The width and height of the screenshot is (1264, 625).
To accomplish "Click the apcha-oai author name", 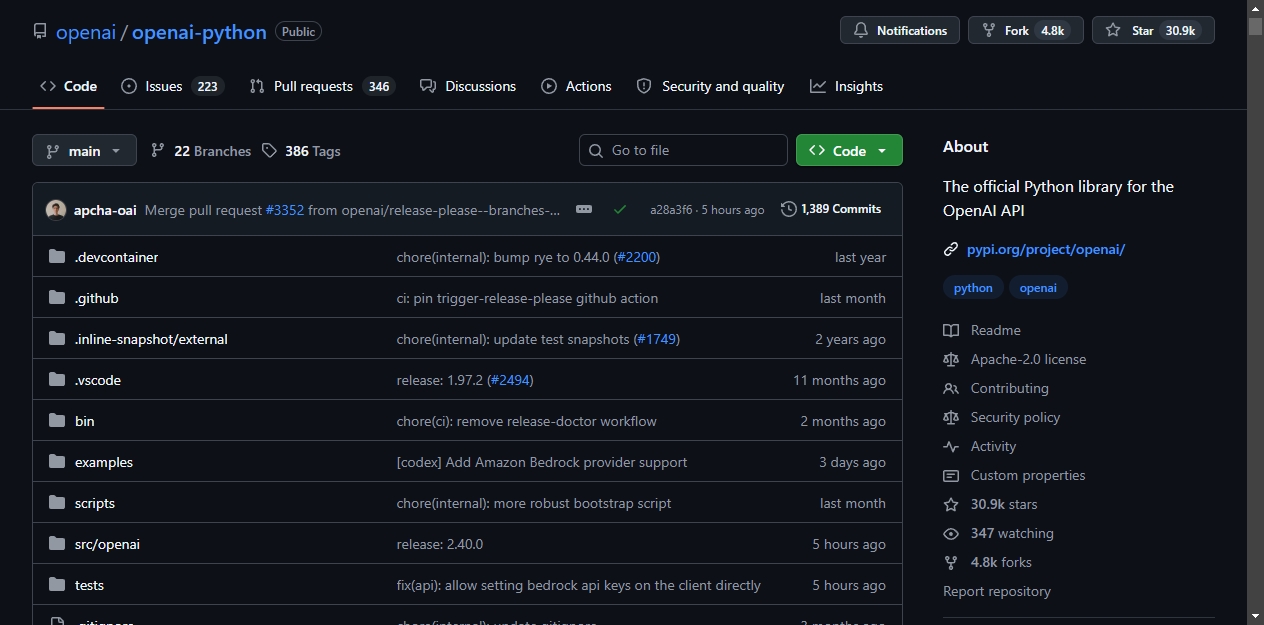I will tap(105, 210).
